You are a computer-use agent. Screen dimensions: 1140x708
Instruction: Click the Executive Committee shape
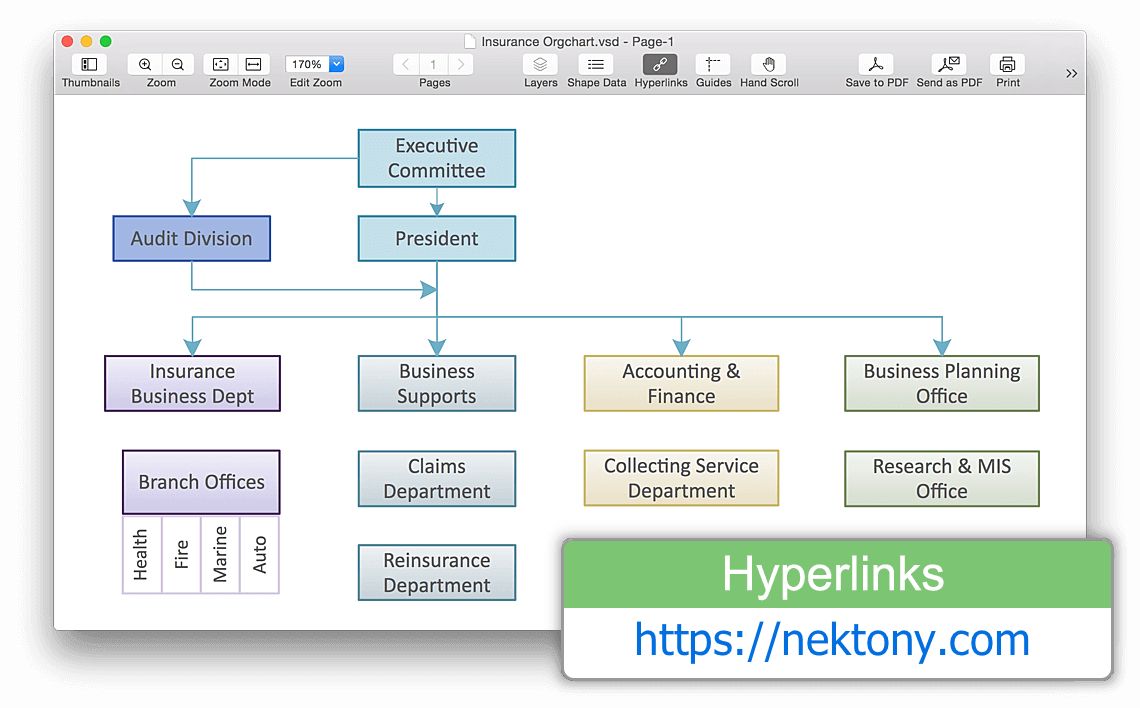coord(437,158)
